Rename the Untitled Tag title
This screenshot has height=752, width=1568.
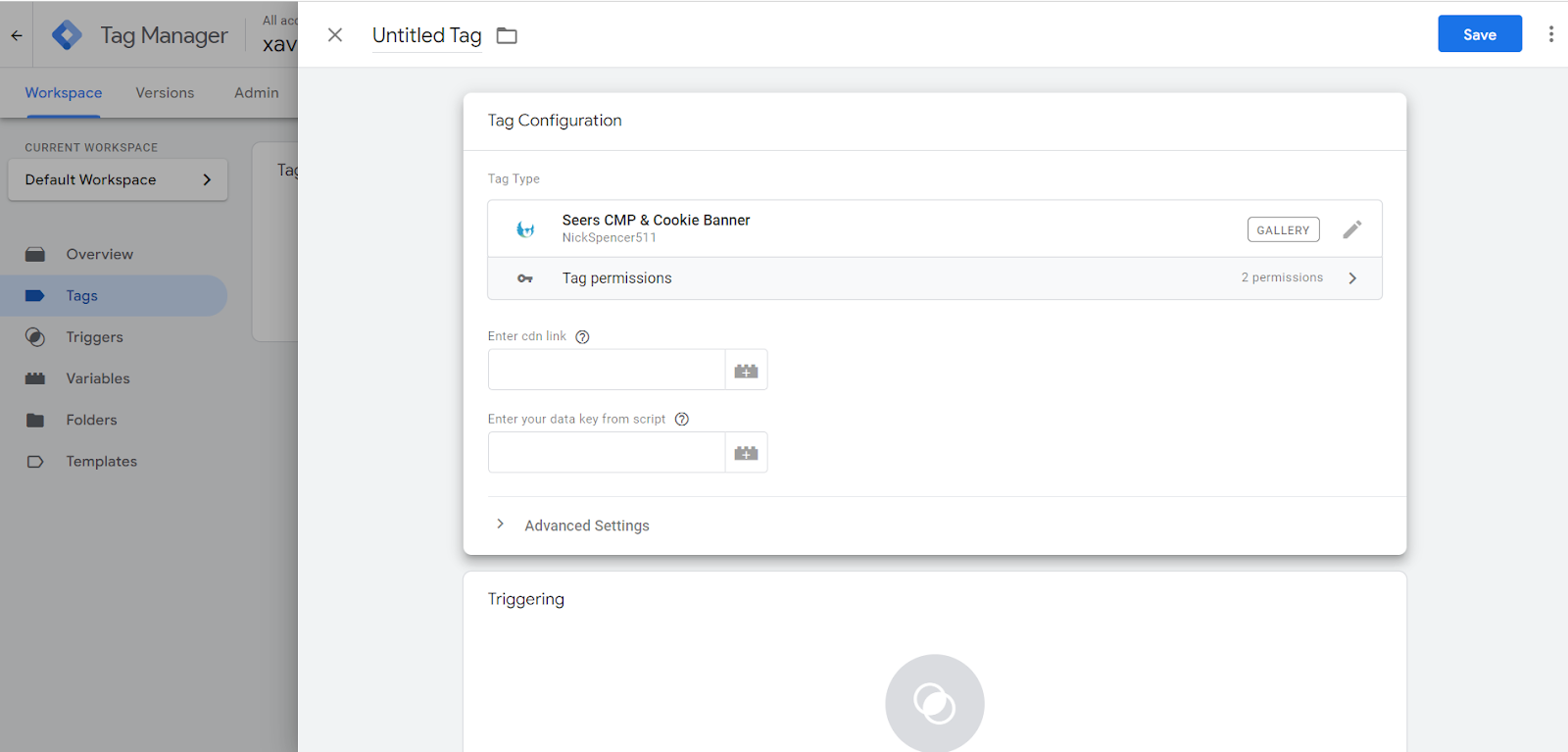(x=427, y=35)
